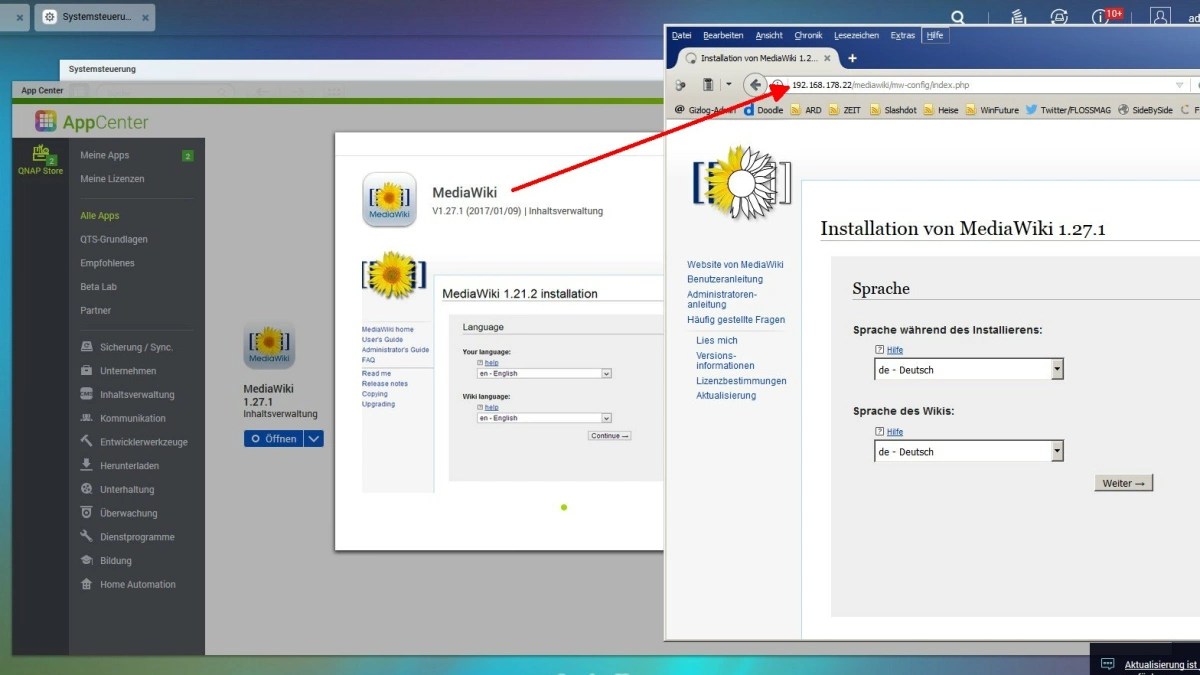Click the QTS search magnifier icon

(x=958, y=17)
